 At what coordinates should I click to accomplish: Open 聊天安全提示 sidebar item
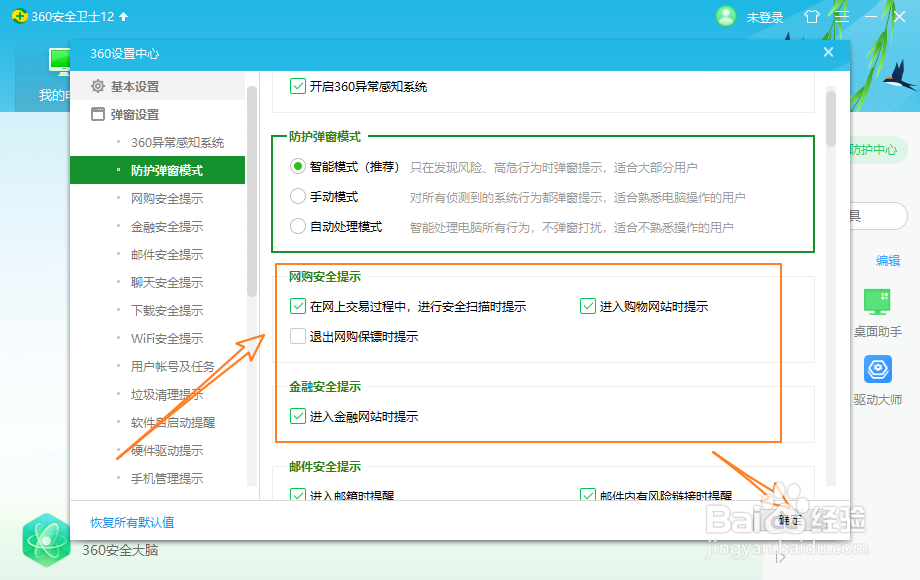point(167,283)
